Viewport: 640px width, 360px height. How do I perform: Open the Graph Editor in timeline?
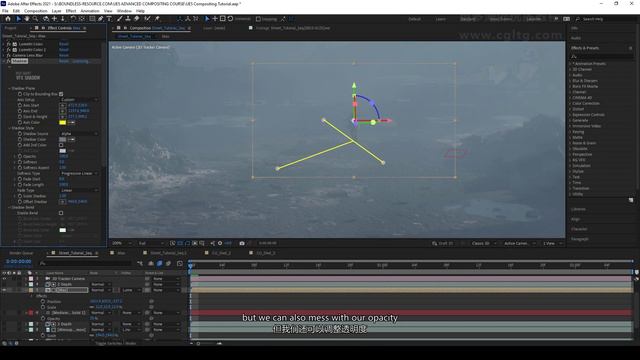tap(180, 263)
